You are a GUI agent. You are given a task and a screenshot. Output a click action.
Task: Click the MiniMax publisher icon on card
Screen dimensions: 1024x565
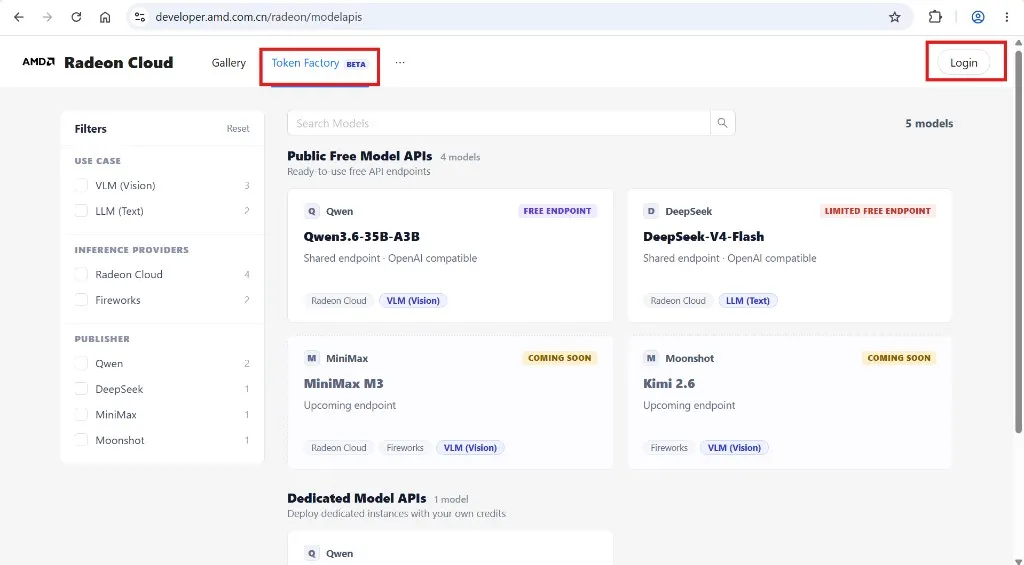pos(312,358)
